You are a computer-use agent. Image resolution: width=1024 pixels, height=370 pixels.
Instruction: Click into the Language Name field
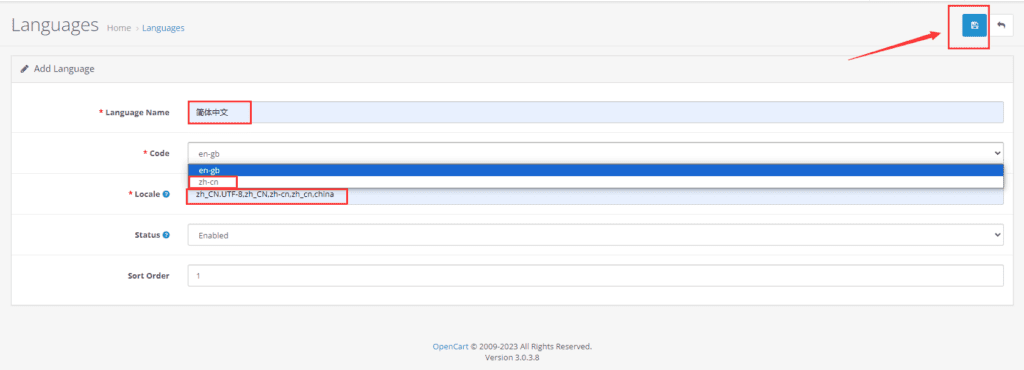pyautogui.click(x=595, y=112)
